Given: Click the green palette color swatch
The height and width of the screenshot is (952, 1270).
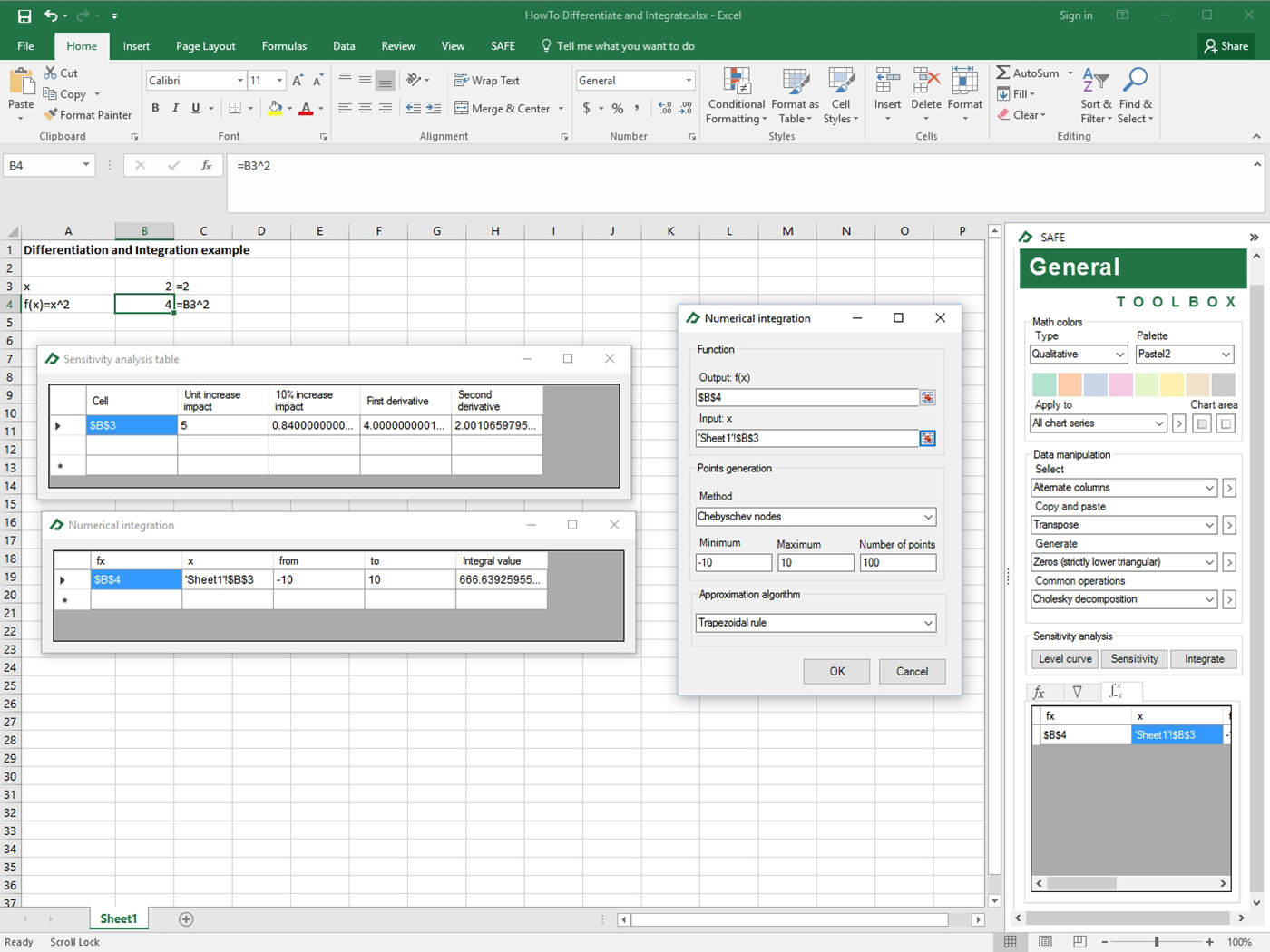Looking at the screenshot, I should coord(1044,384).
